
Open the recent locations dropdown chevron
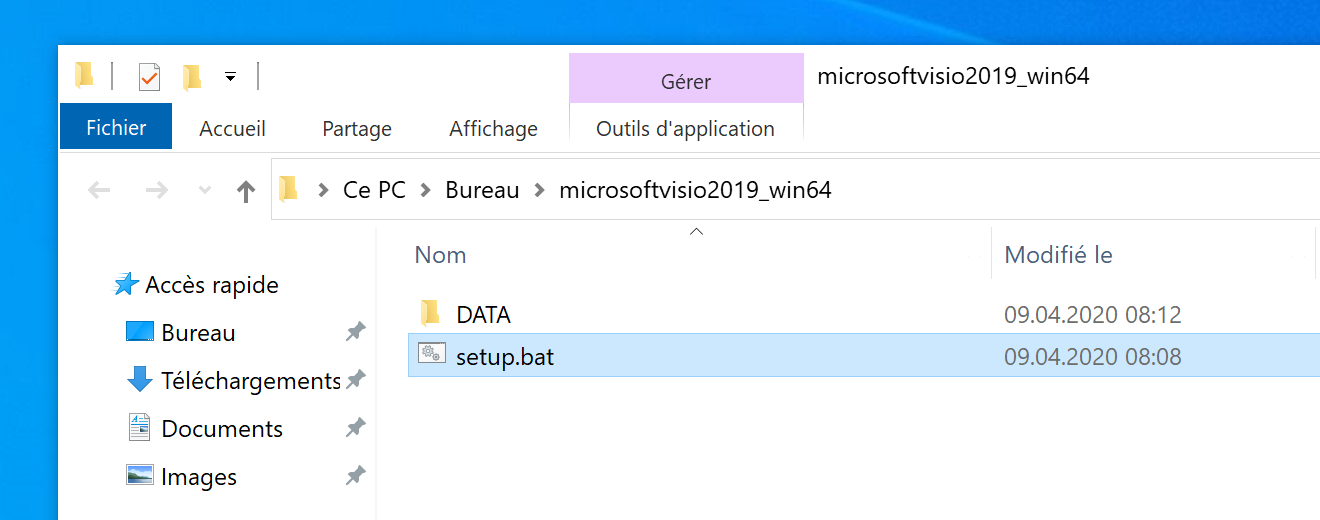point(205,190)
